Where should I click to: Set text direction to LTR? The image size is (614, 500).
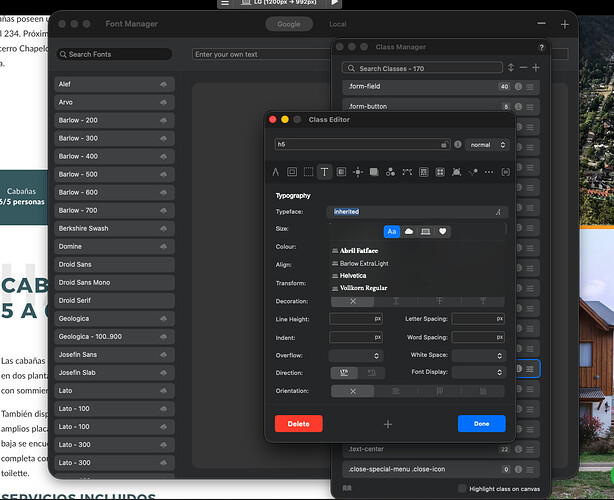pyautogui.click(x=343, y=372)
